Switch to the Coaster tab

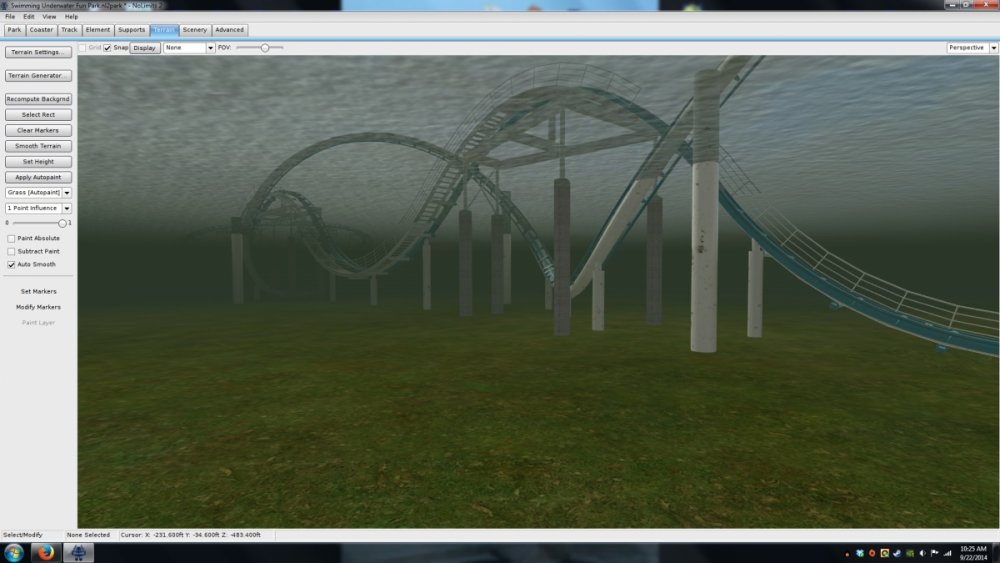point(41,30)
